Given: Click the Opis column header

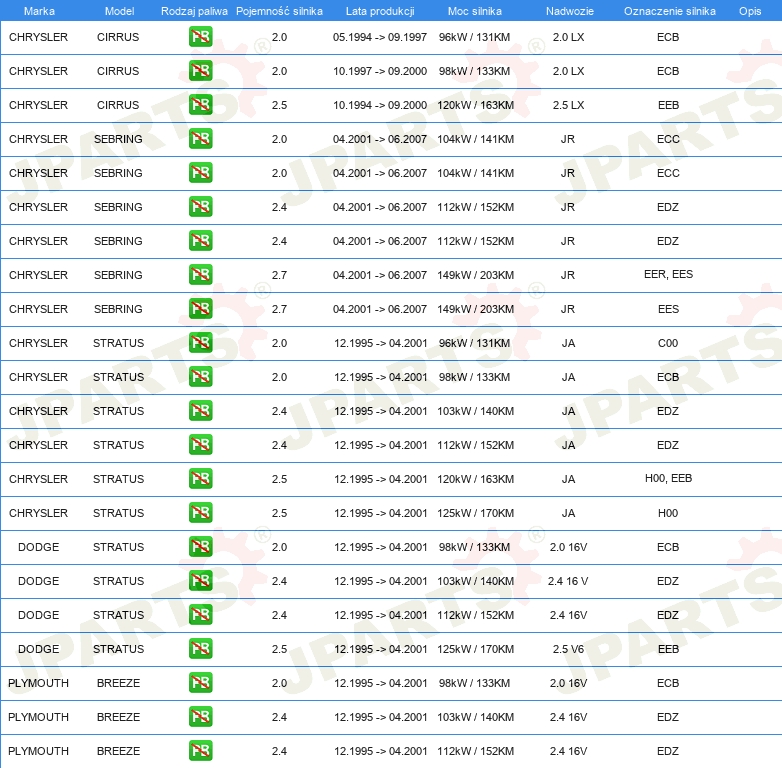Looking at the screenshot, I should (749, 11).
